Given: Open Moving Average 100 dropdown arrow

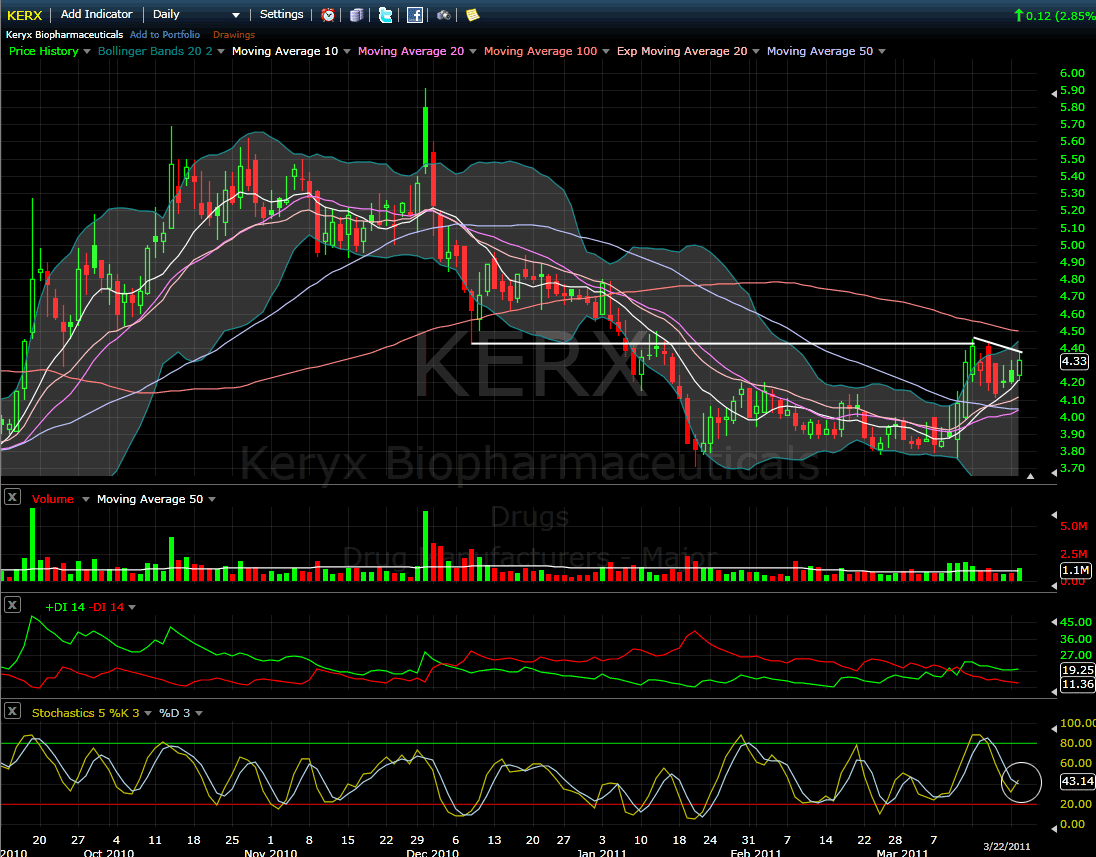Looking at the screenshot, I should (605, 52).
